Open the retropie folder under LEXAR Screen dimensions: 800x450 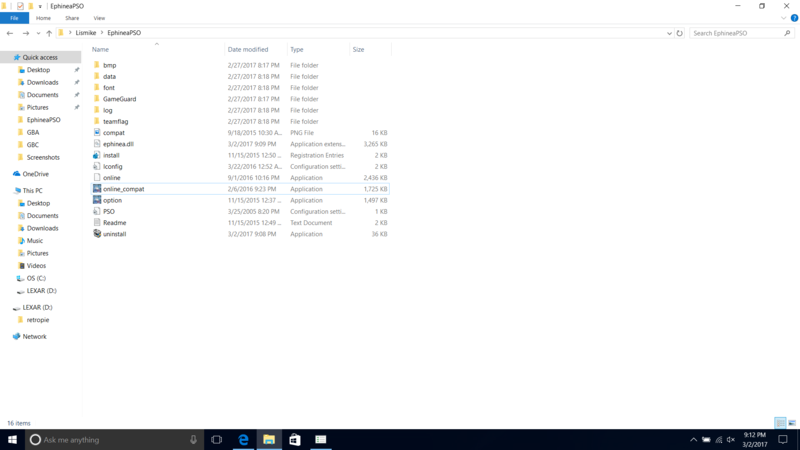38,320
